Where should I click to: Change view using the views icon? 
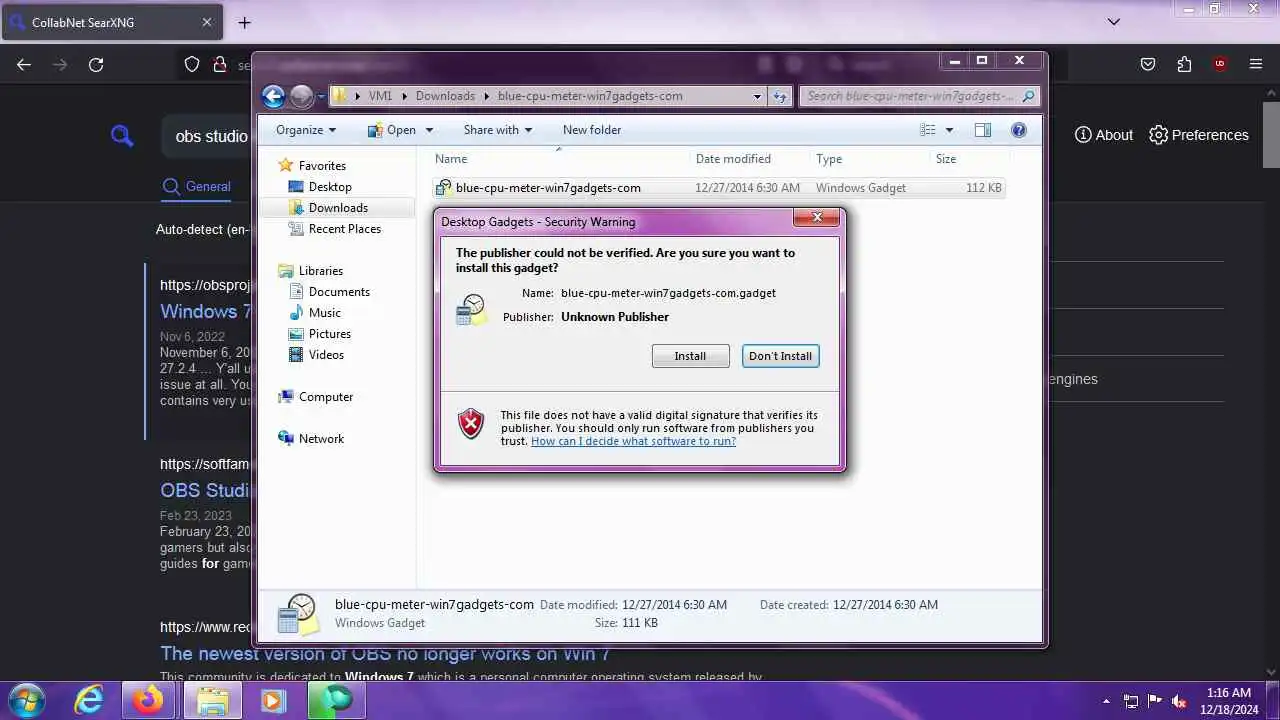pyautogui.click(x=928, y=130)
